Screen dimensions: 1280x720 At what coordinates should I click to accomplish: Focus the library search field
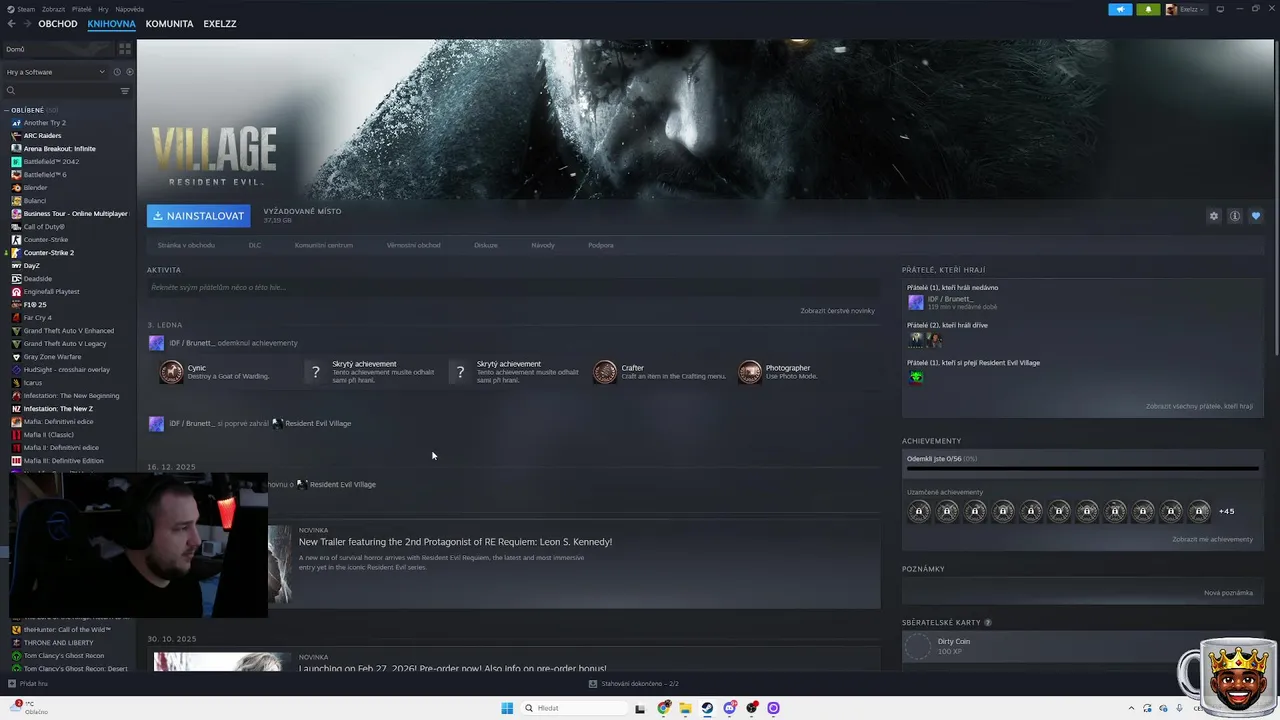point(60,91)
